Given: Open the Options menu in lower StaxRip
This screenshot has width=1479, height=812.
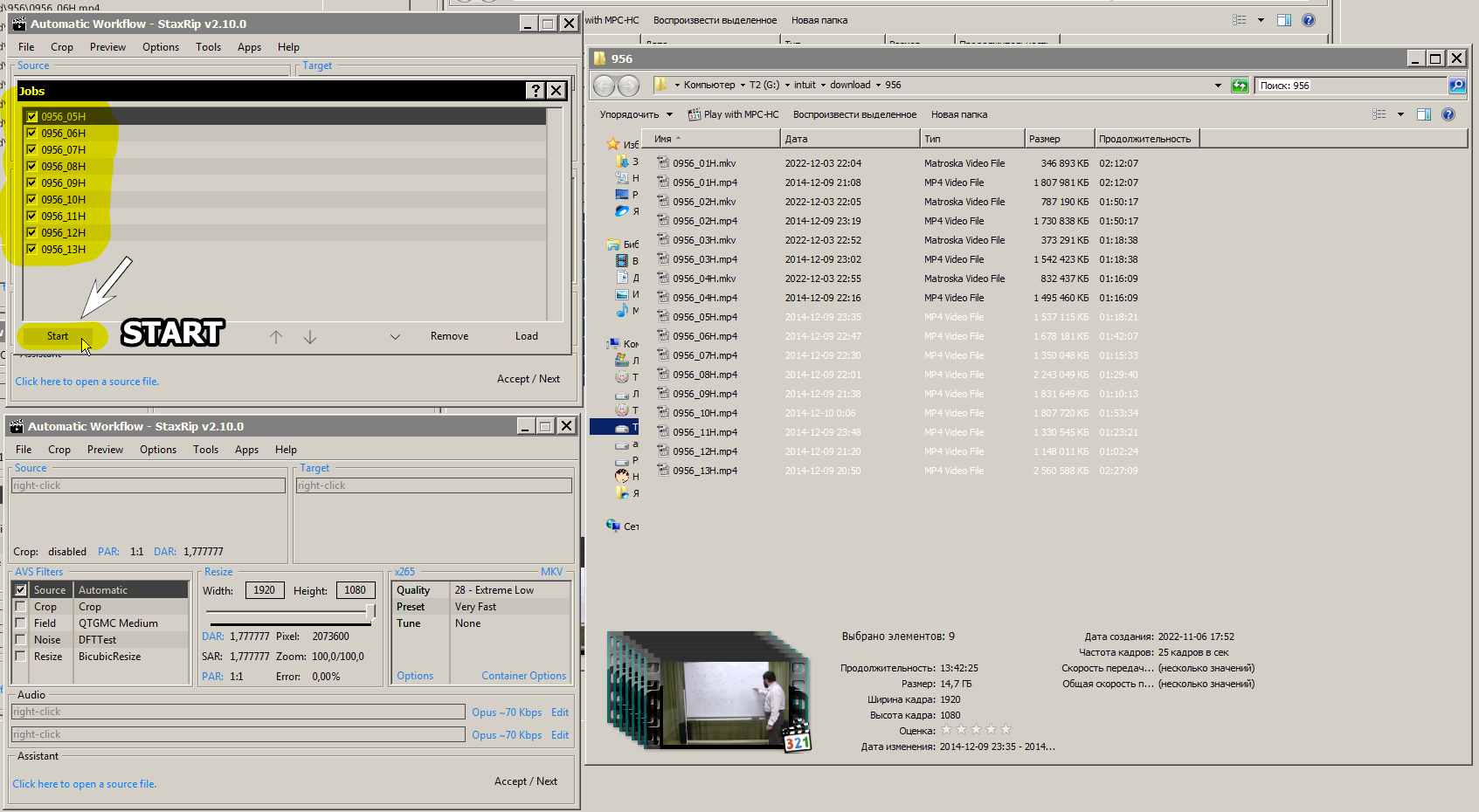Looking at the screenshot, I should click(158, 450).
